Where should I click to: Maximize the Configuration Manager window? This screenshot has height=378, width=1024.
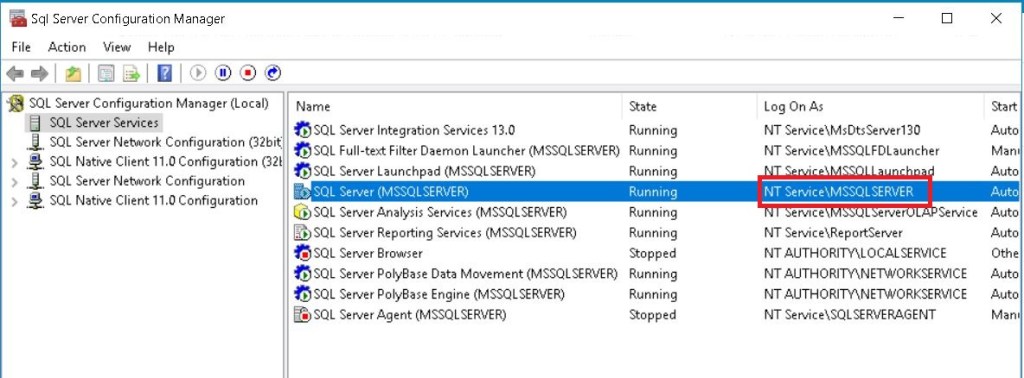(946, 18)
